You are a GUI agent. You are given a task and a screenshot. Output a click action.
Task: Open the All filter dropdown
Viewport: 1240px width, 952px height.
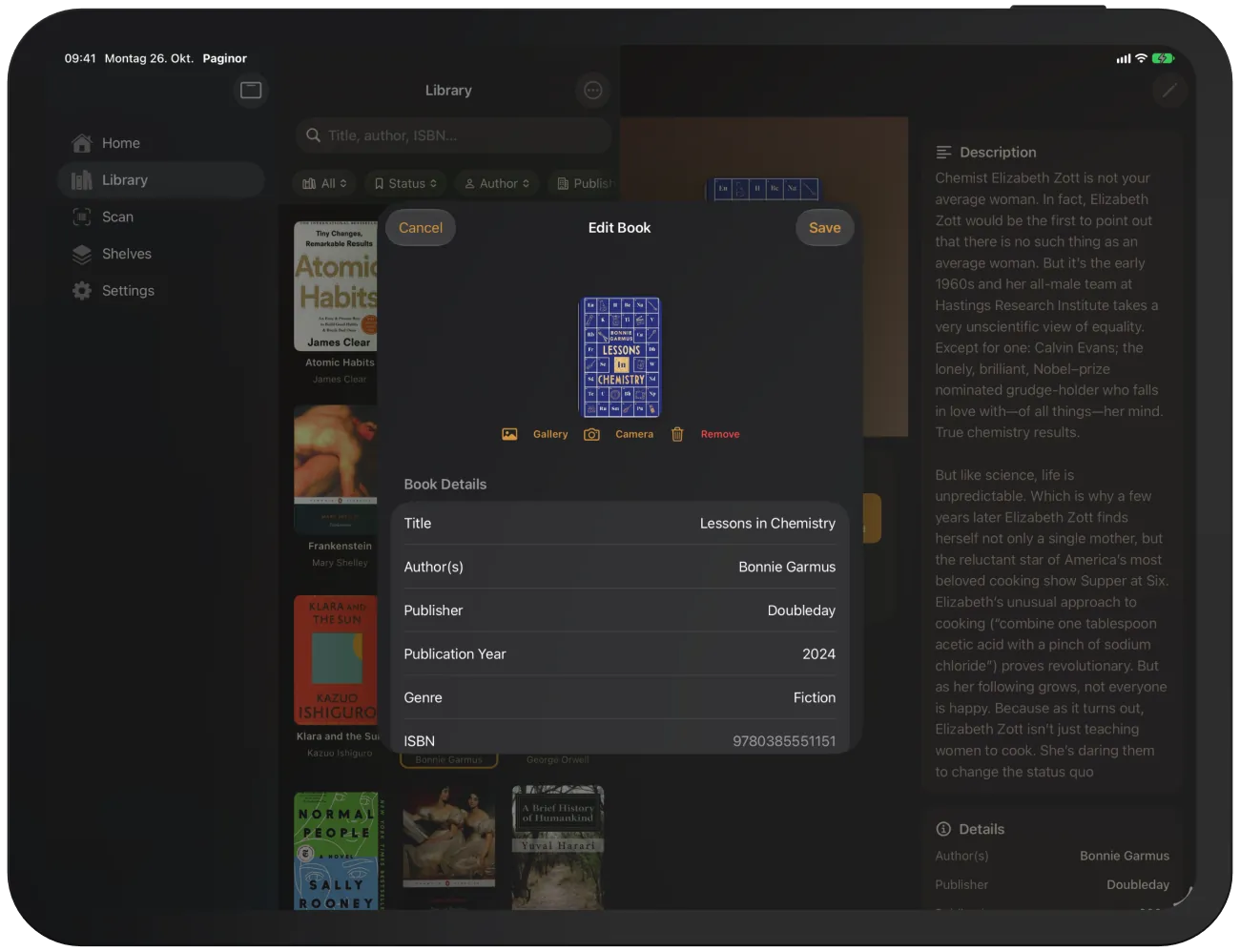[x=324, y=184]
